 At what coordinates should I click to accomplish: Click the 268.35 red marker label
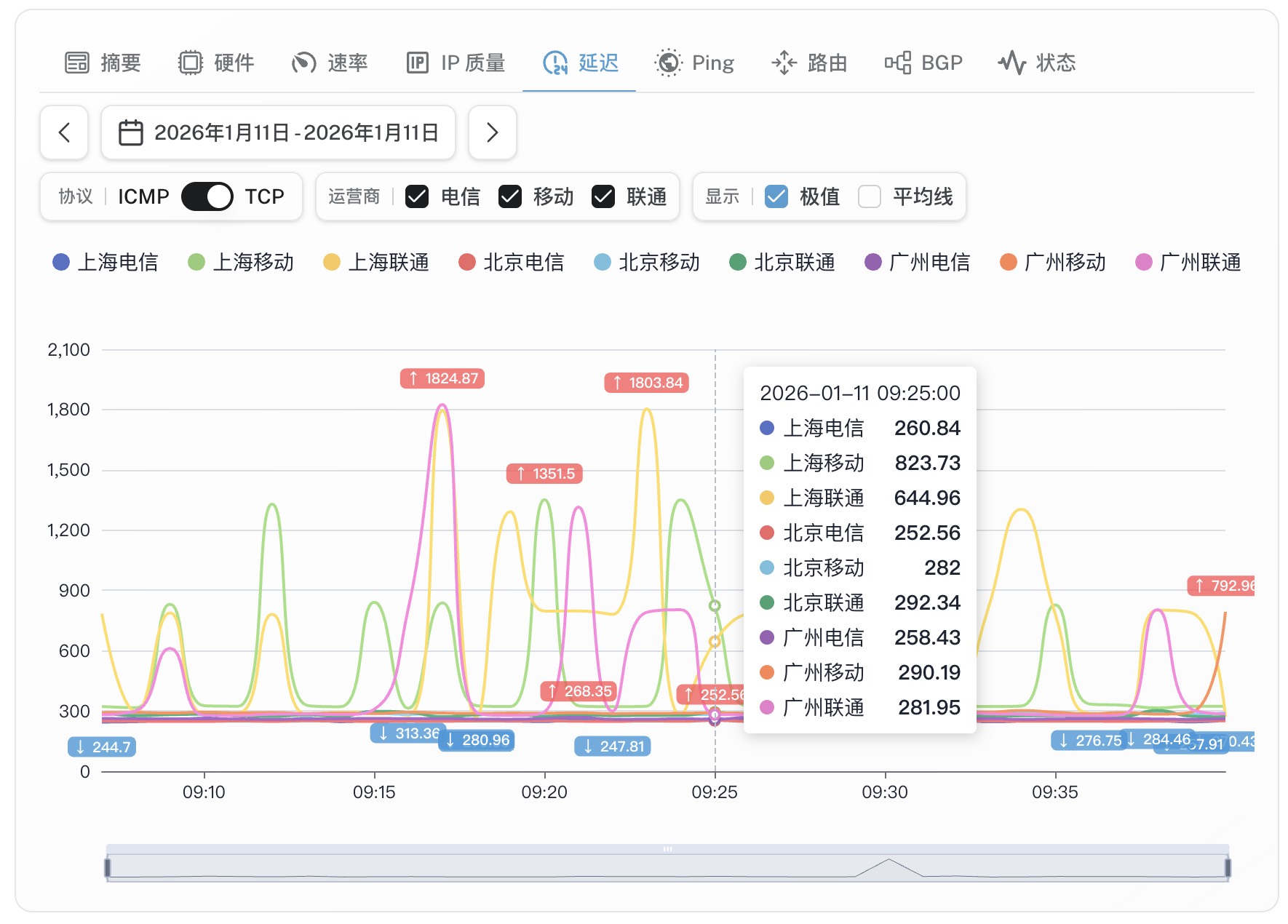click(x=579, y=691)
